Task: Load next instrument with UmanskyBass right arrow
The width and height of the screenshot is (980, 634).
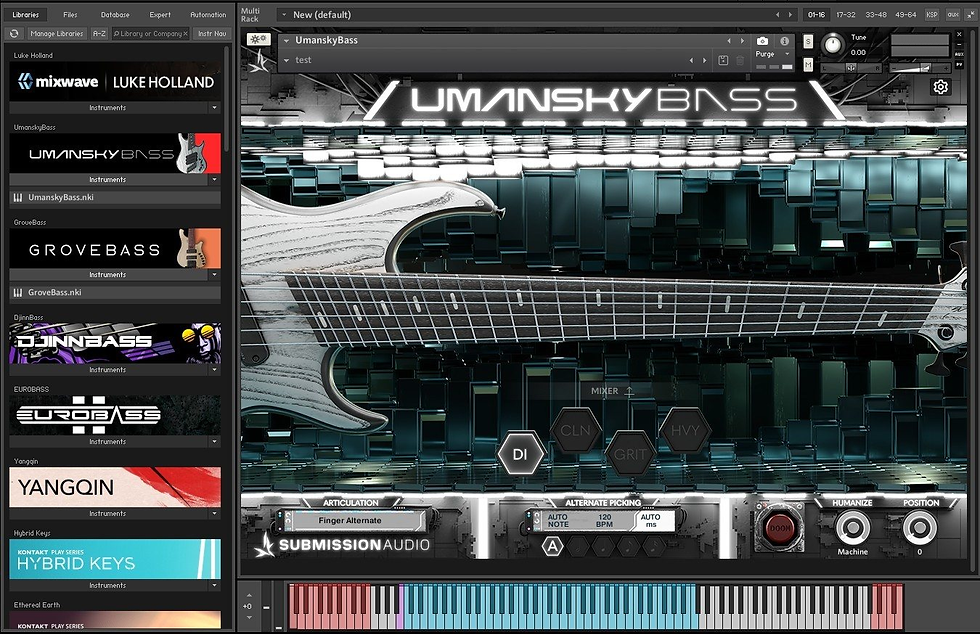Action: click(742, 41)
